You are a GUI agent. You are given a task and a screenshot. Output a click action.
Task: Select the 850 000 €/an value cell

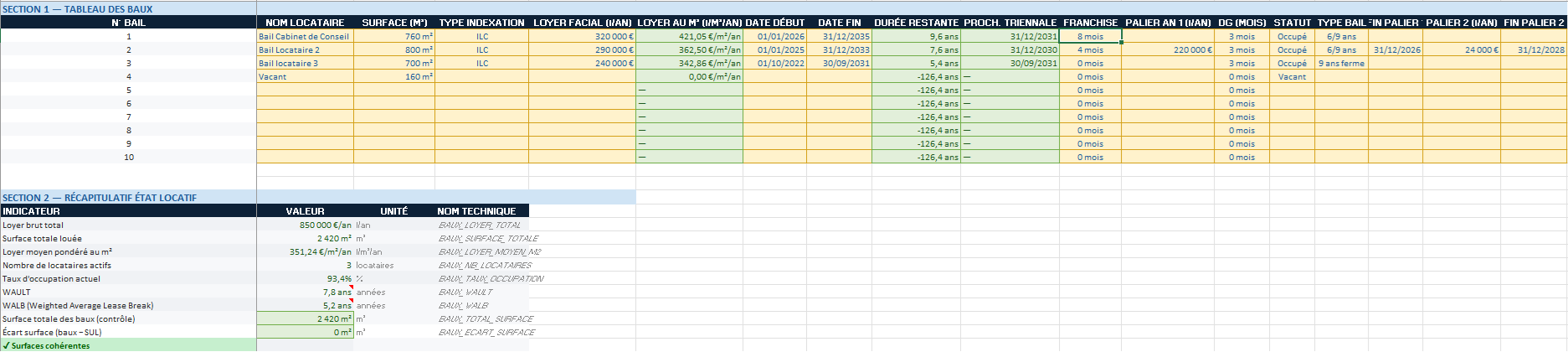(x=305, y=225)
